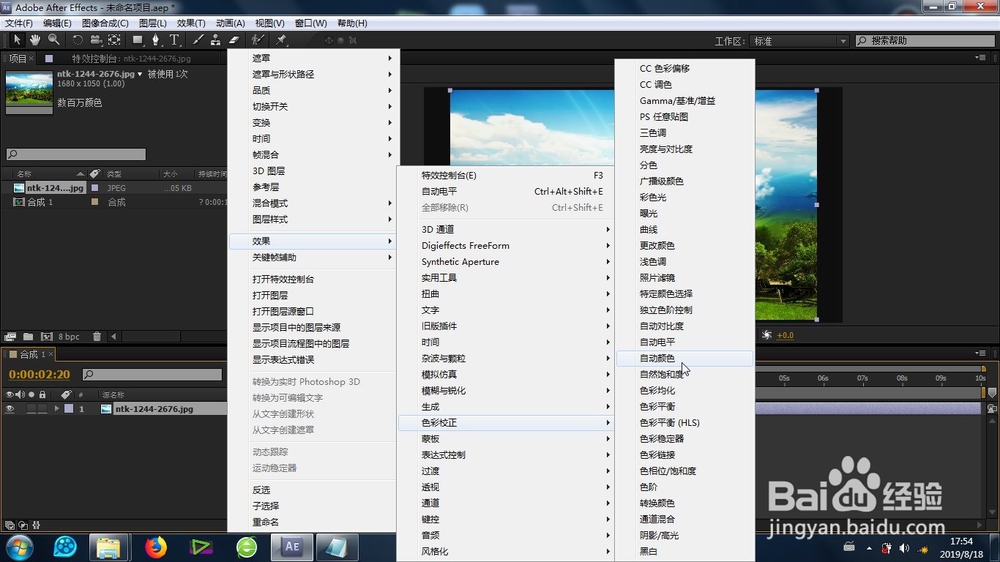Open the 混合模式 submenu
This screenshot has width=1000, height=562.
coord(313,203)
